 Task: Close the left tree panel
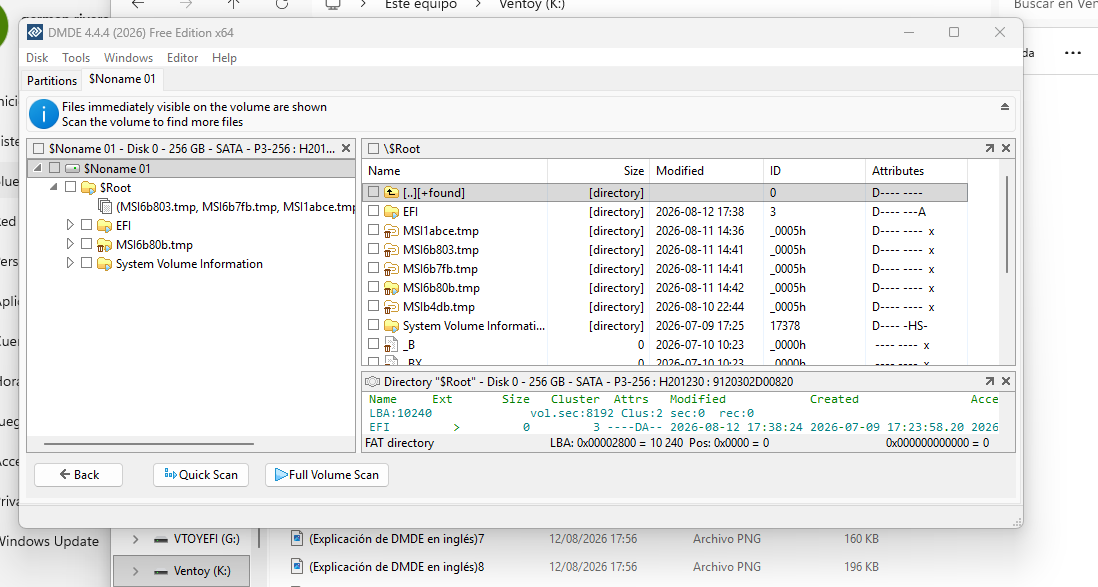coord(346,149)
